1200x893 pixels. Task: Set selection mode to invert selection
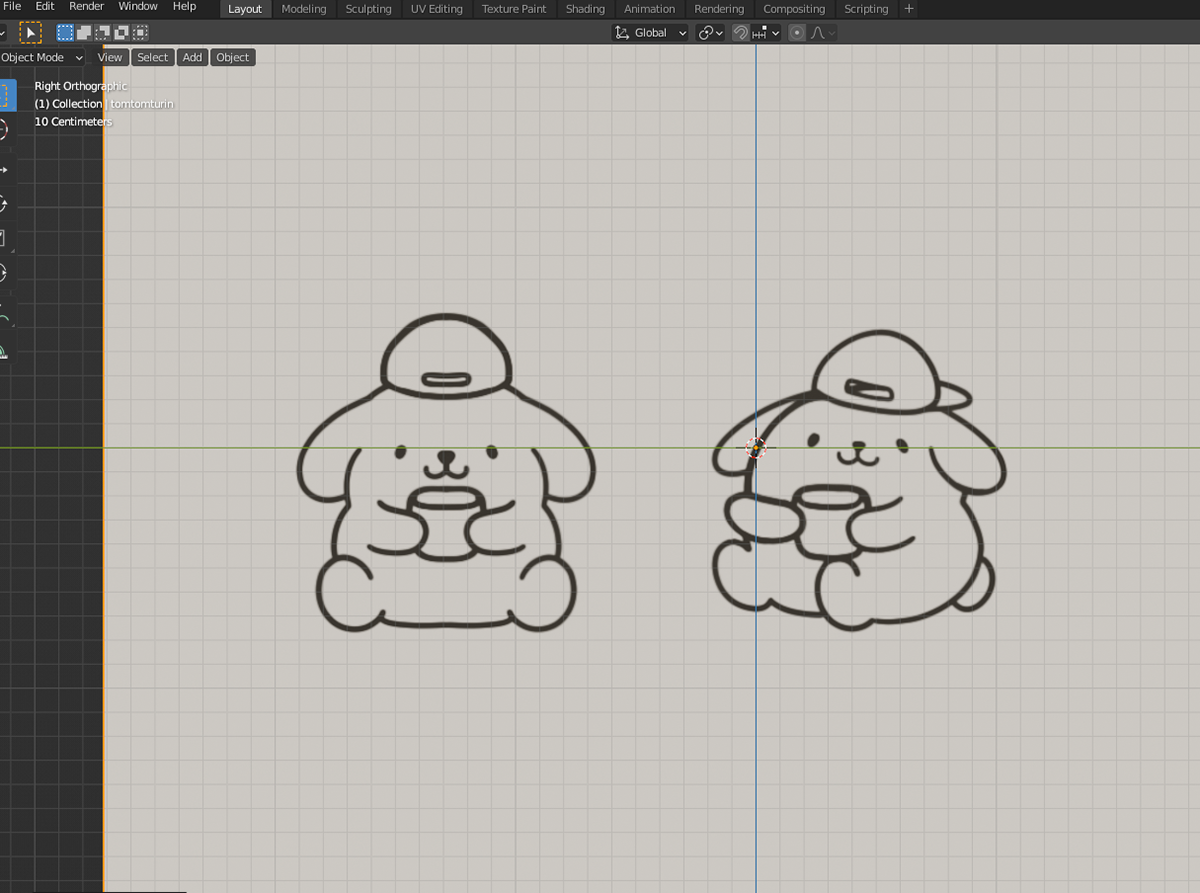(x=122, y=33)
